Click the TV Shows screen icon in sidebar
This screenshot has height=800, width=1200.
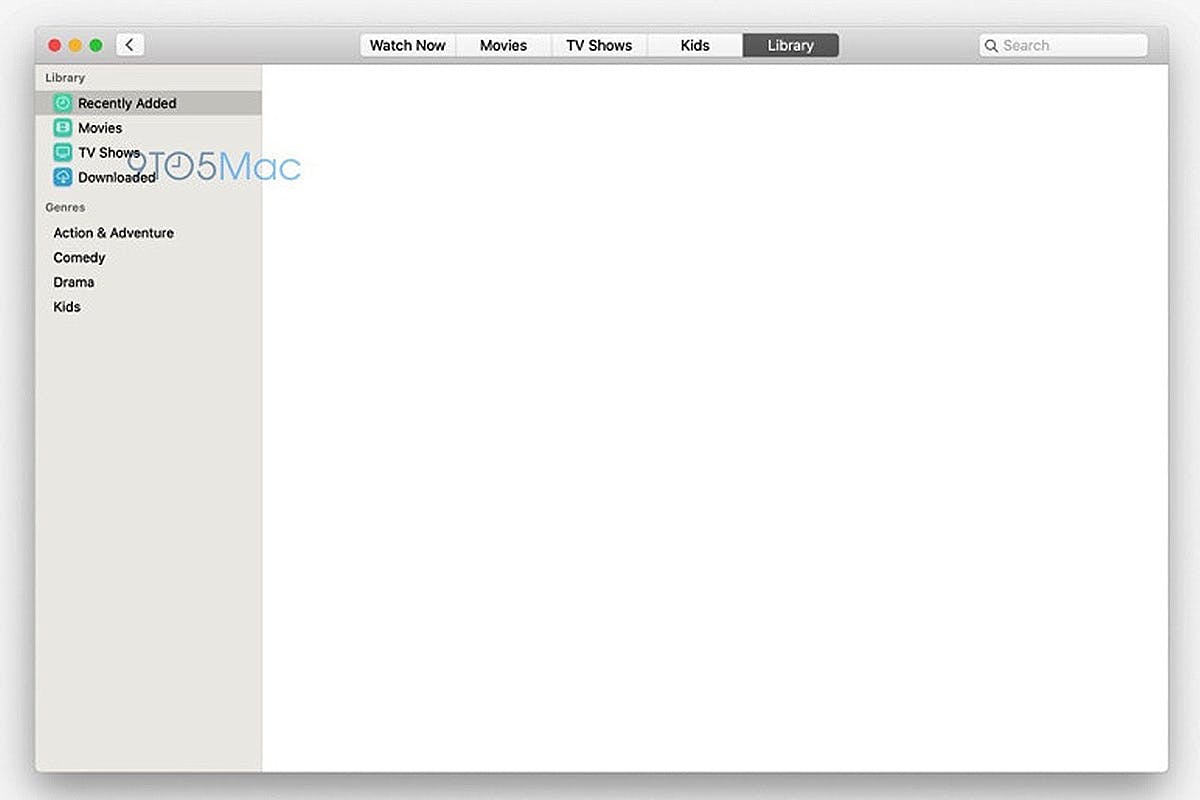coord(63,153)
